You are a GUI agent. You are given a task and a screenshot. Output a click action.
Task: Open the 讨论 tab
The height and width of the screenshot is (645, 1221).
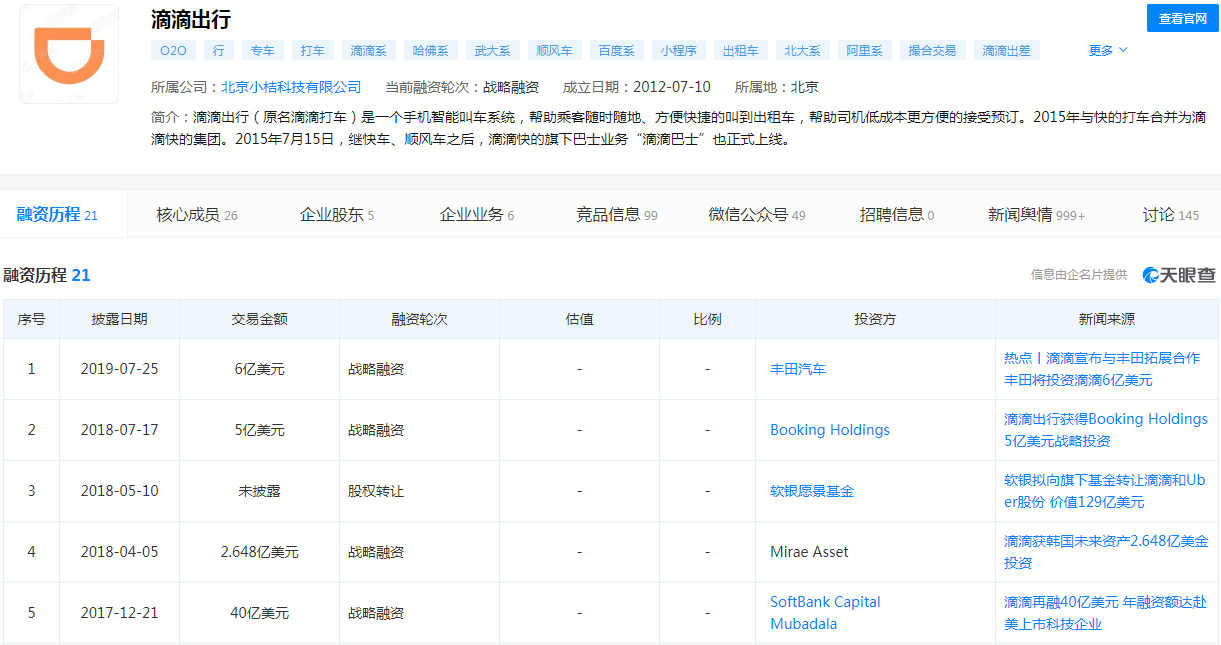(x=1171, y=214)
